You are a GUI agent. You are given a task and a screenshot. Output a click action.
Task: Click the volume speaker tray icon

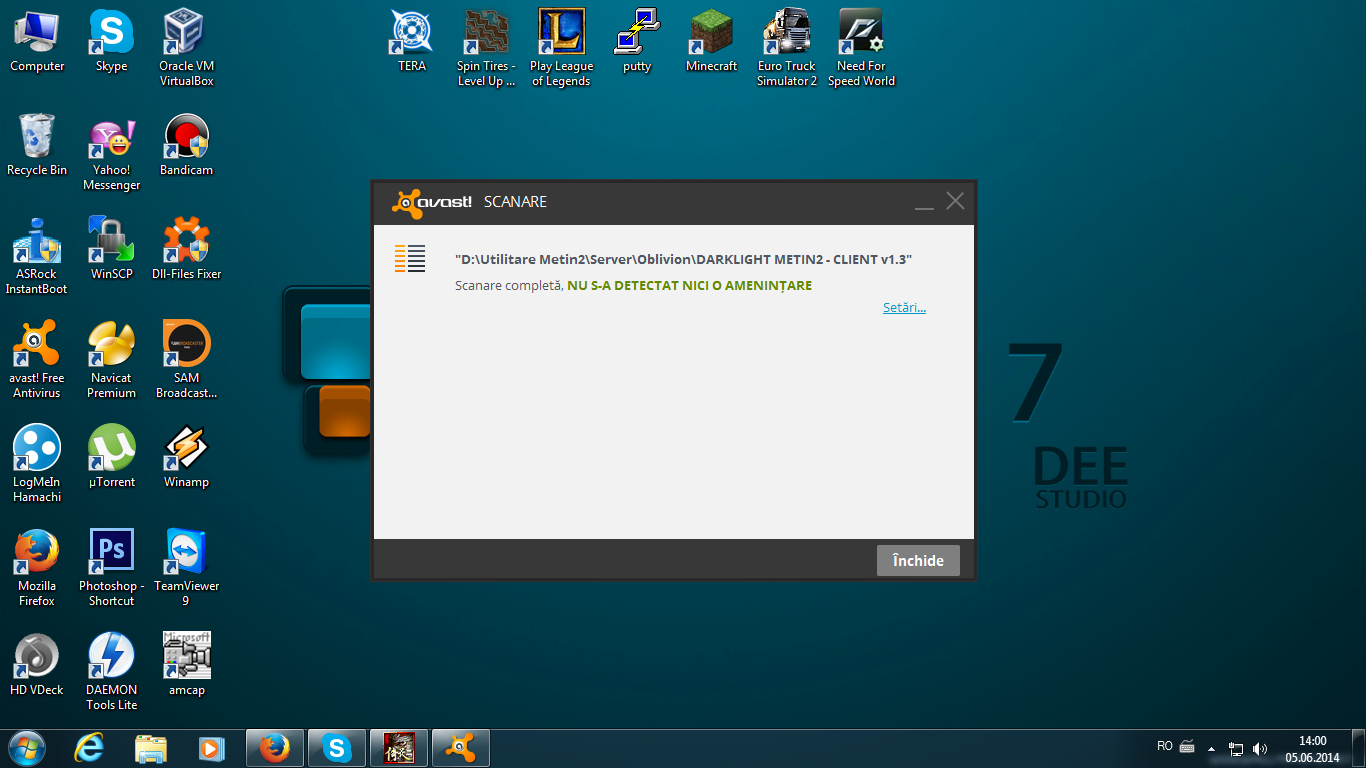[1260, 748]
